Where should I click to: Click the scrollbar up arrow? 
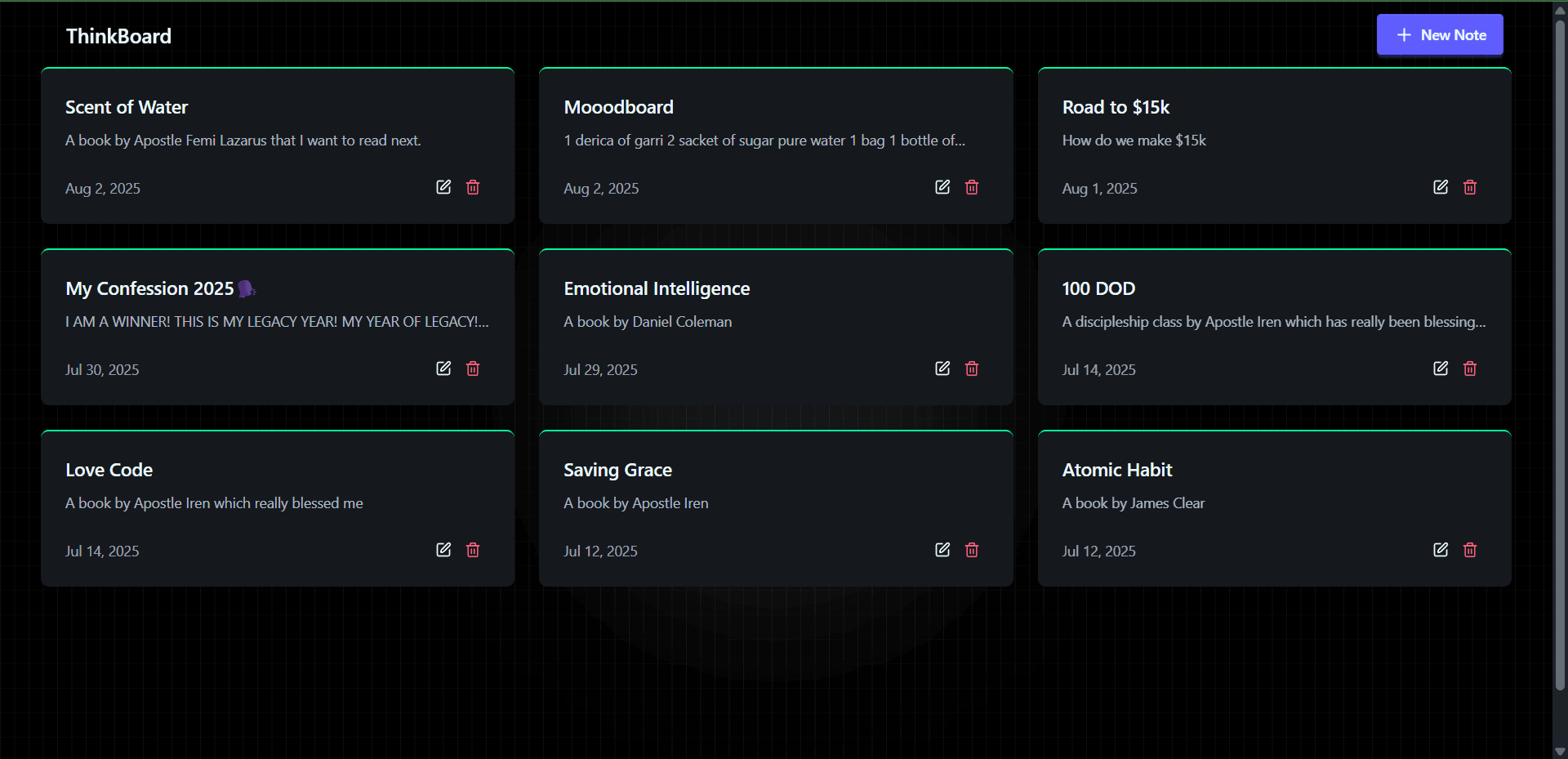coord(1560,10)
